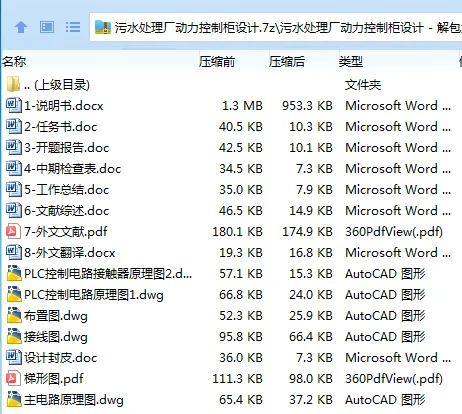Select file name 2-任务书.doc
The height and width of the screenshot is (414, 462).
[61, 127]
